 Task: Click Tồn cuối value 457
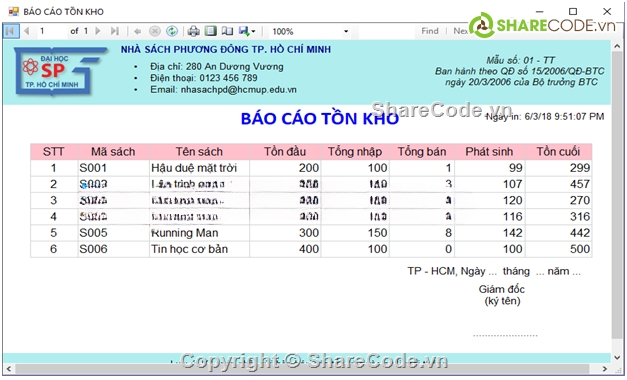coord(558,184)
